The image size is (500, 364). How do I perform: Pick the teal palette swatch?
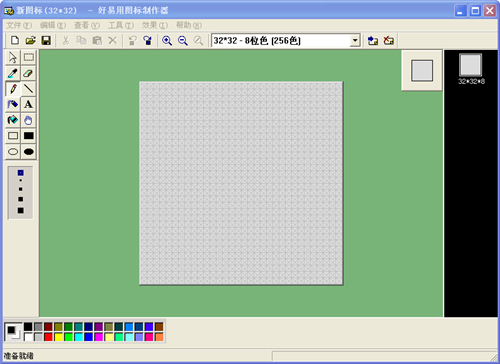click(x=79, y=327)
